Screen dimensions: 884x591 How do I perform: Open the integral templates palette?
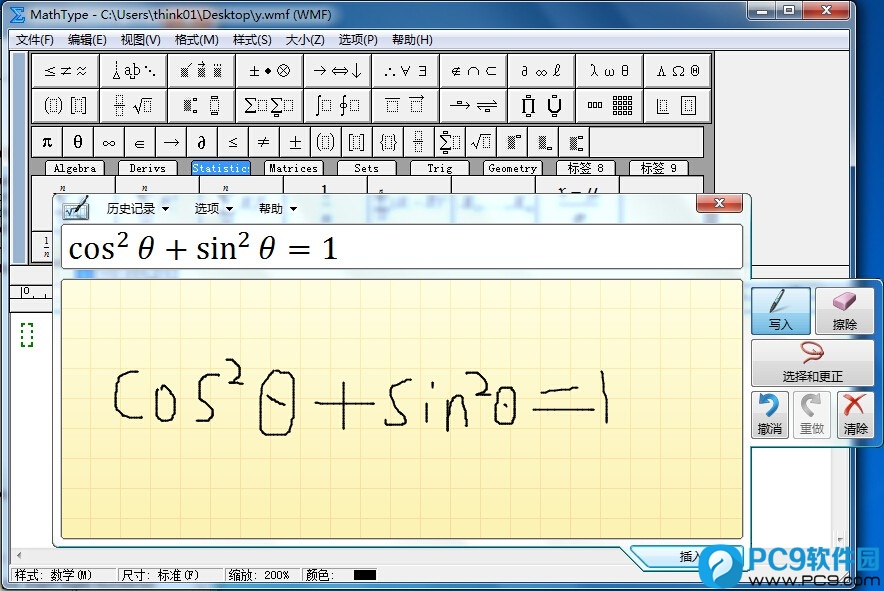pyautogui.click(x=337, y=105)
